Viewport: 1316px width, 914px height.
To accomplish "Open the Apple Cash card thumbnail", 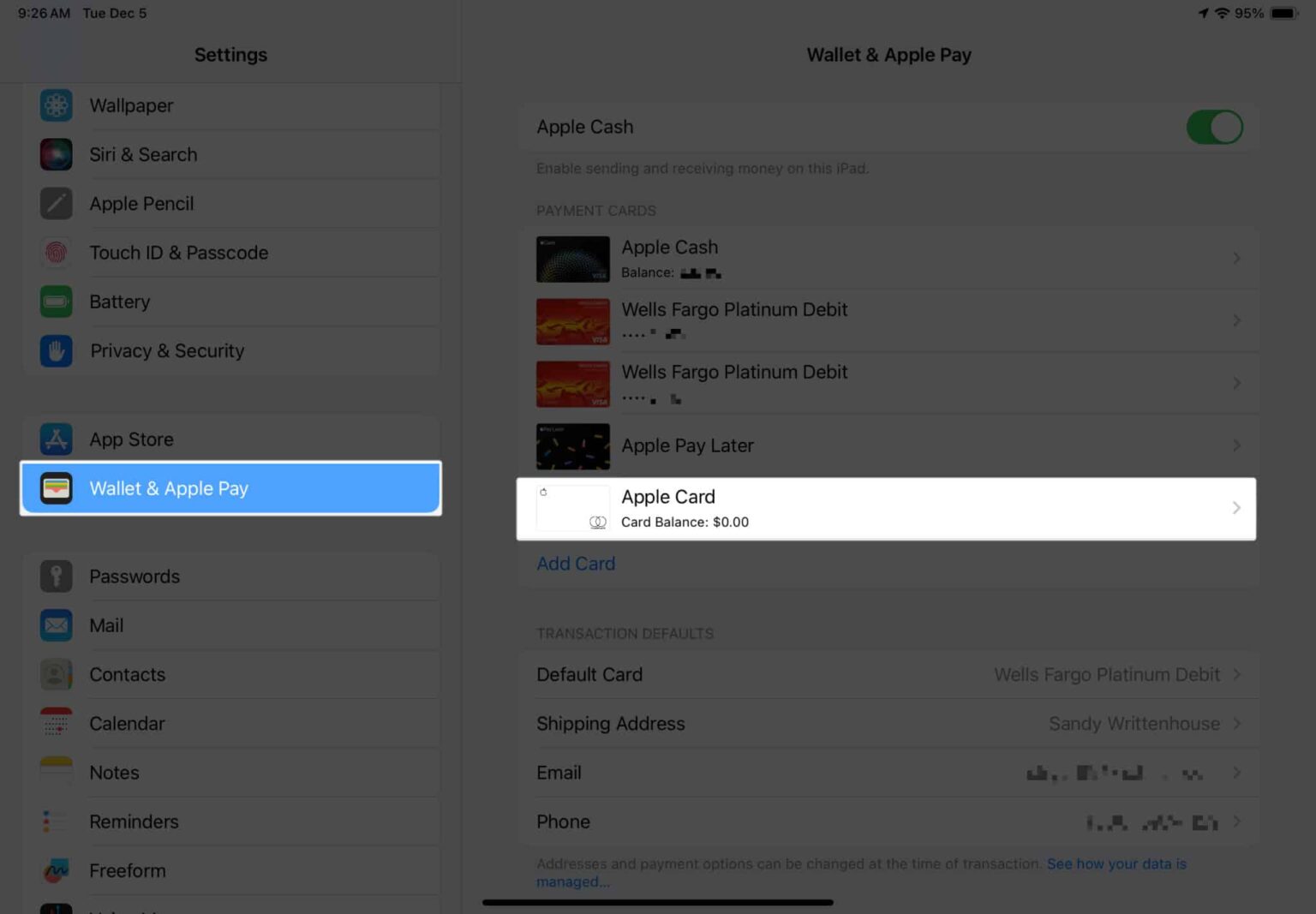I will click(x=572, y=258).
